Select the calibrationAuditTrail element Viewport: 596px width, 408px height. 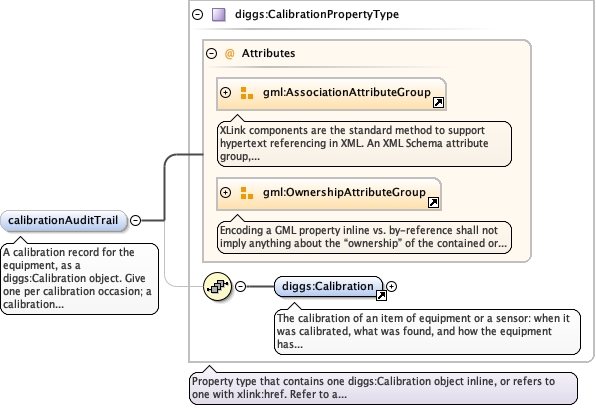[63, 221]
